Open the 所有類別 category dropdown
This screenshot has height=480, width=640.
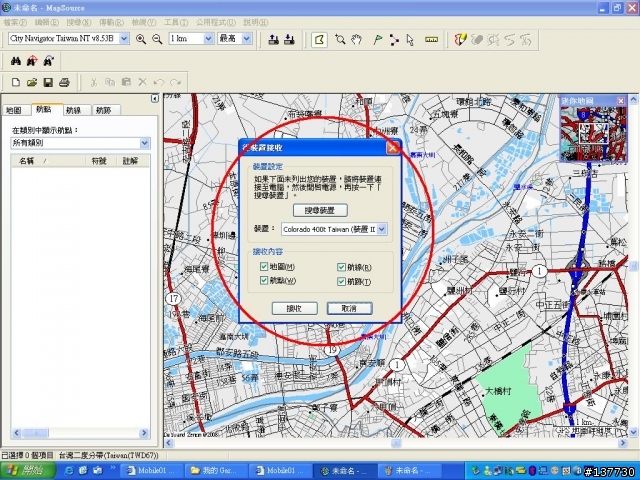(144, 143)
